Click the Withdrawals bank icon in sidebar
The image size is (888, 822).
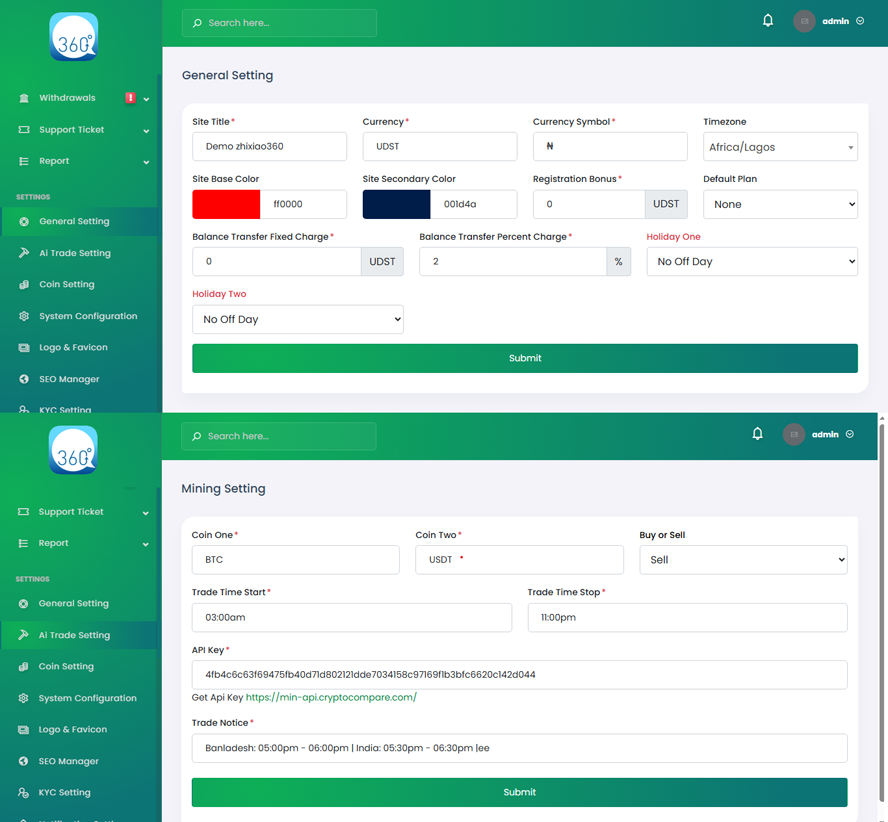click(24, 98)
